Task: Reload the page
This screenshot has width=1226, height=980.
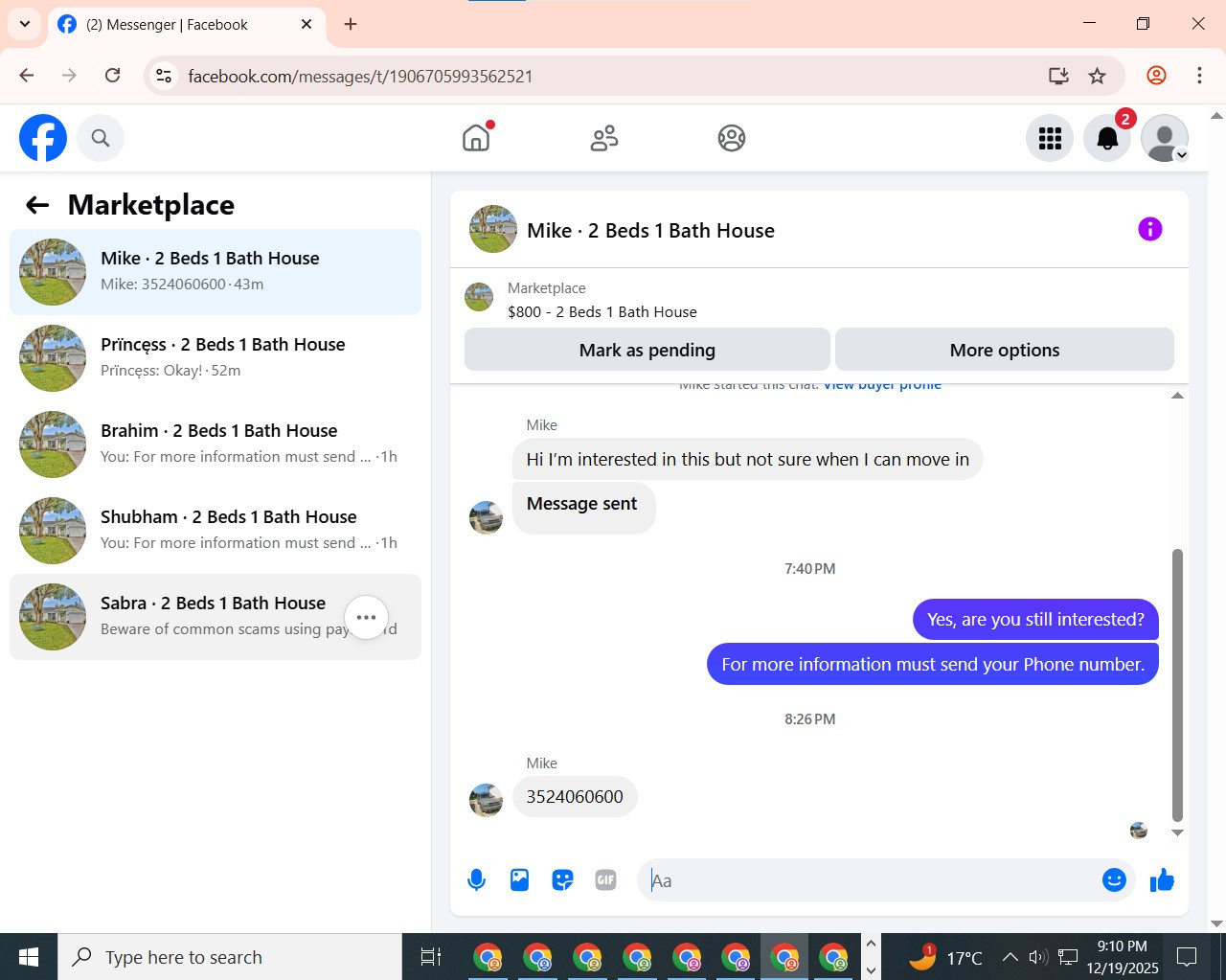Action: 113,76
